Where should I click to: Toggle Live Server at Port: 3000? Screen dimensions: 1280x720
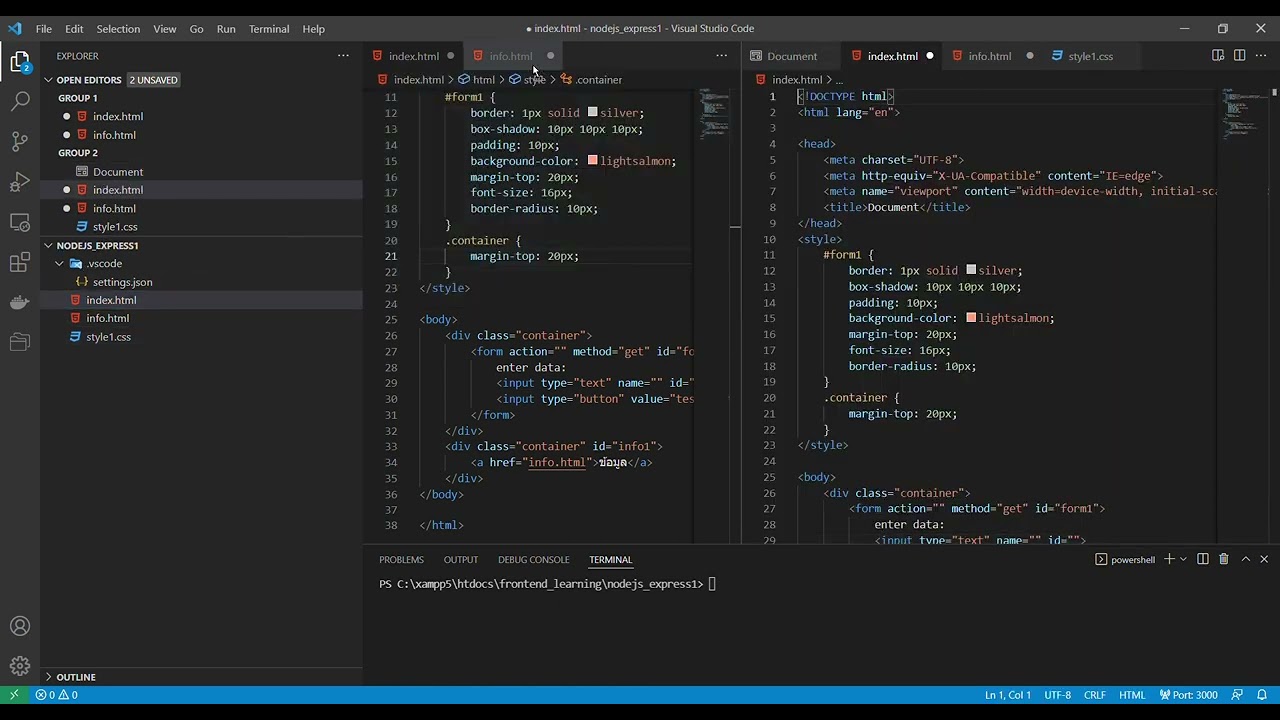[x=1189, y=695]
